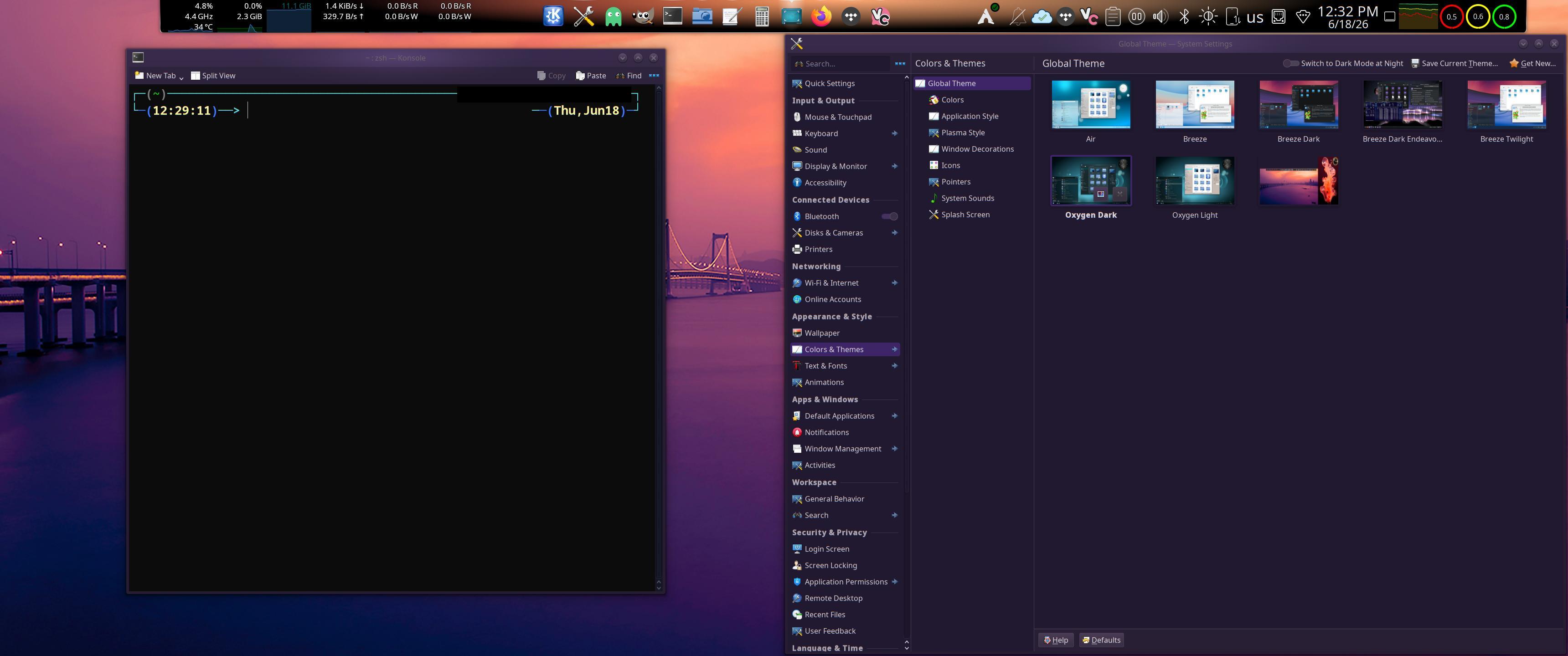The image size is (1568, 656).
Task: Expand the Display & Monitor category arrow
Action: pos(894,166)
